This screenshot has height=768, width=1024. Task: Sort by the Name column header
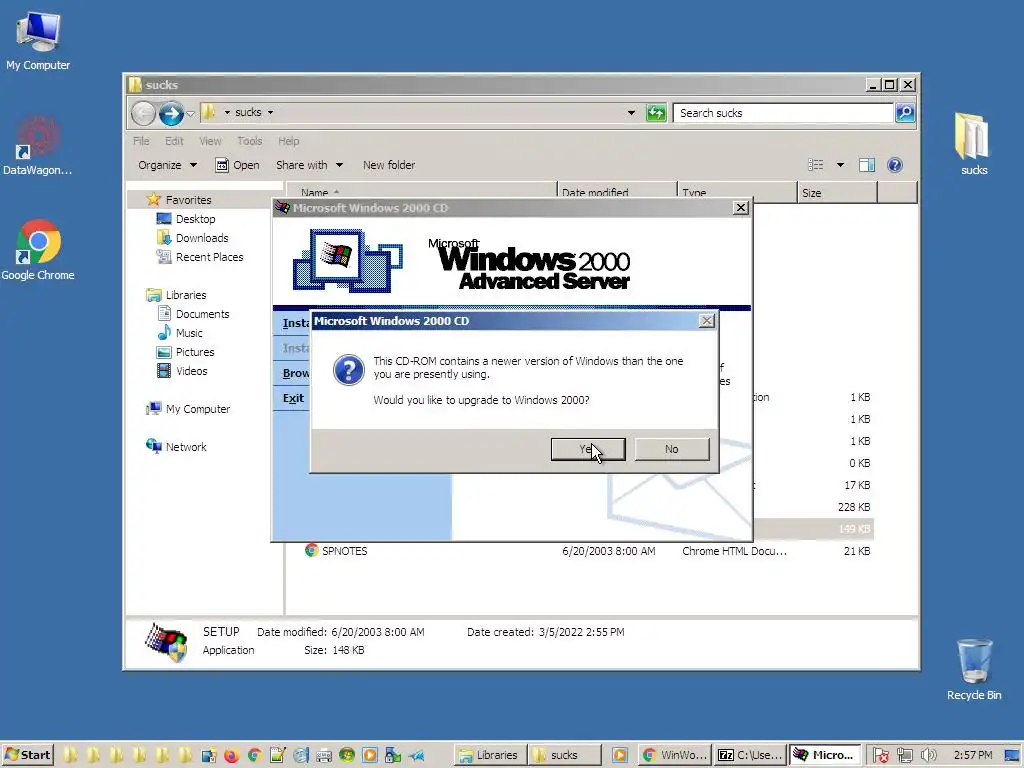423,192
